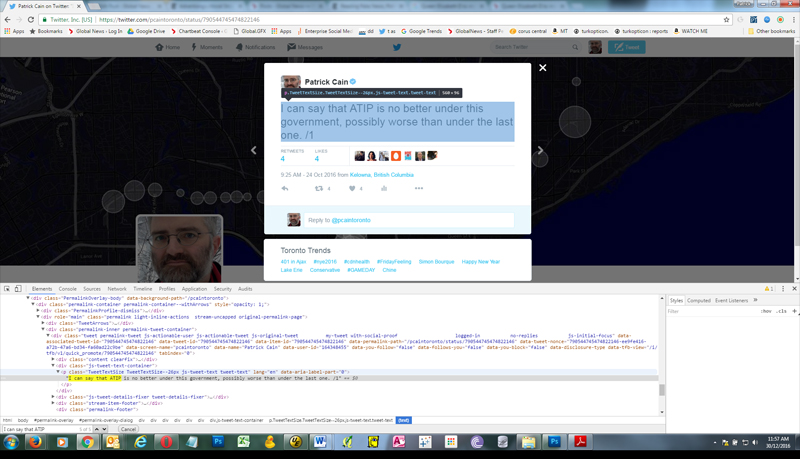Click the Styles Filter input
This screenshot has width=800, height=459.
click(712, 311)
